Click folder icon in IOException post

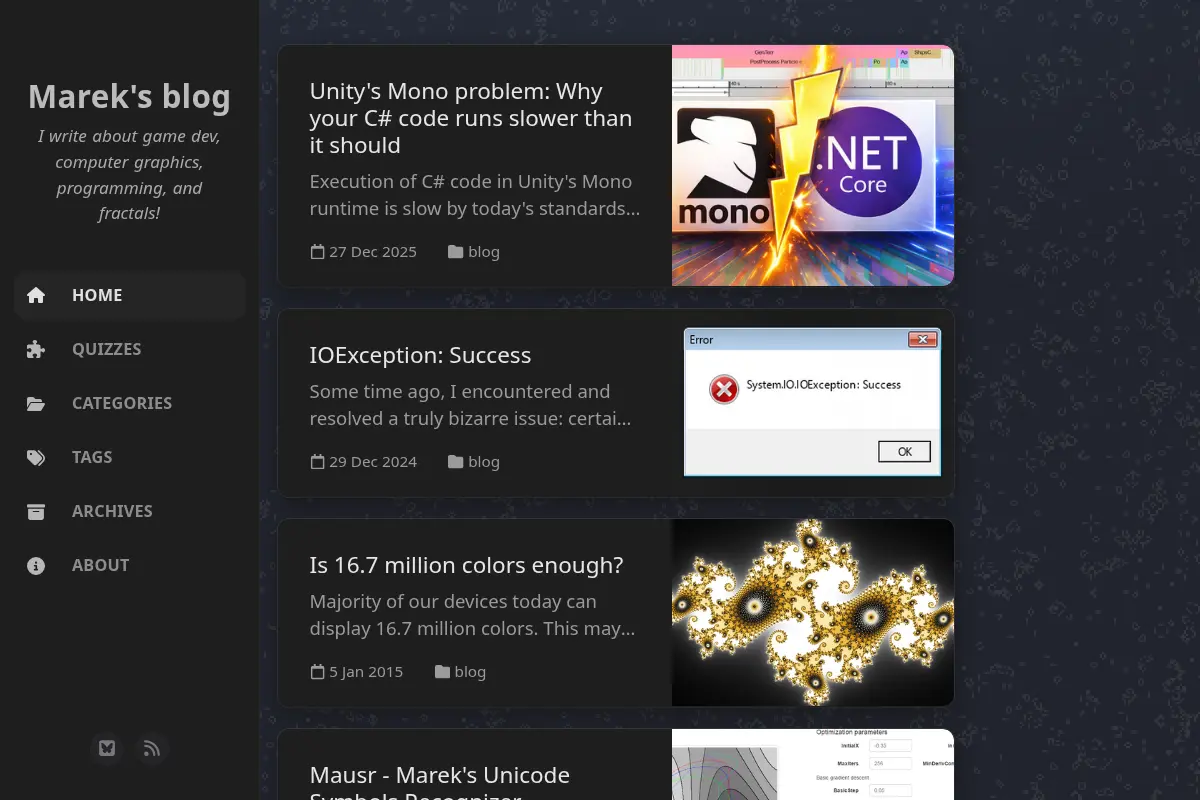coord(455,461)
